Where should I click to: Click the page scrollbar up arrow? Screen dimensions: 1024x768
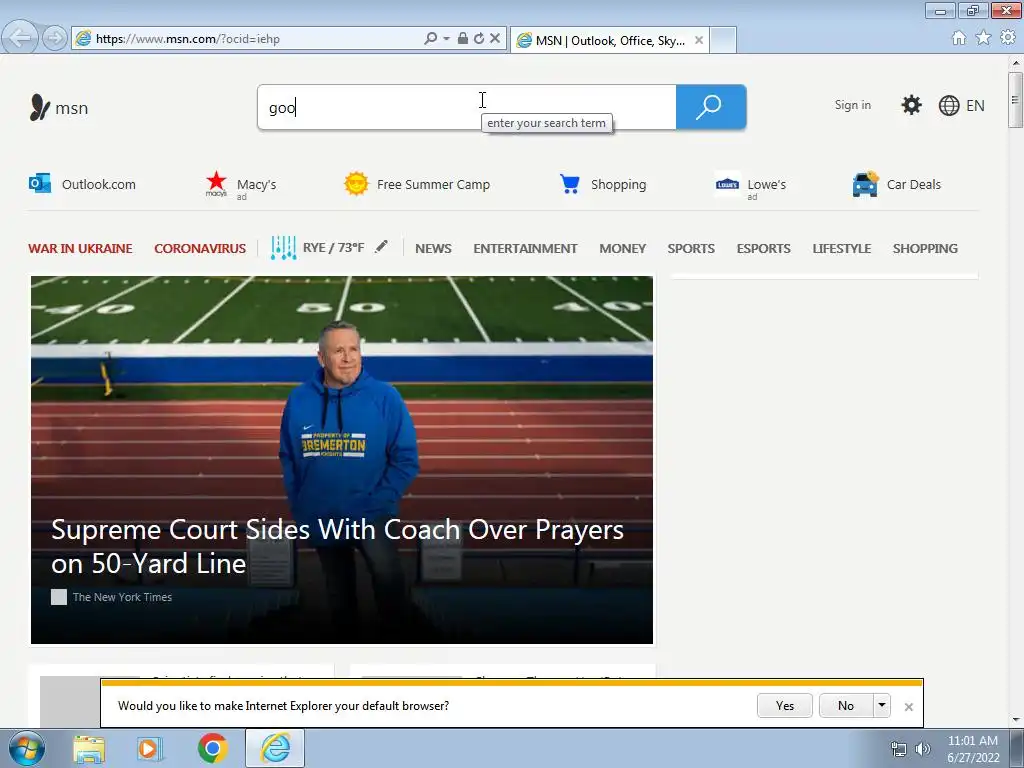(1016, 63)
